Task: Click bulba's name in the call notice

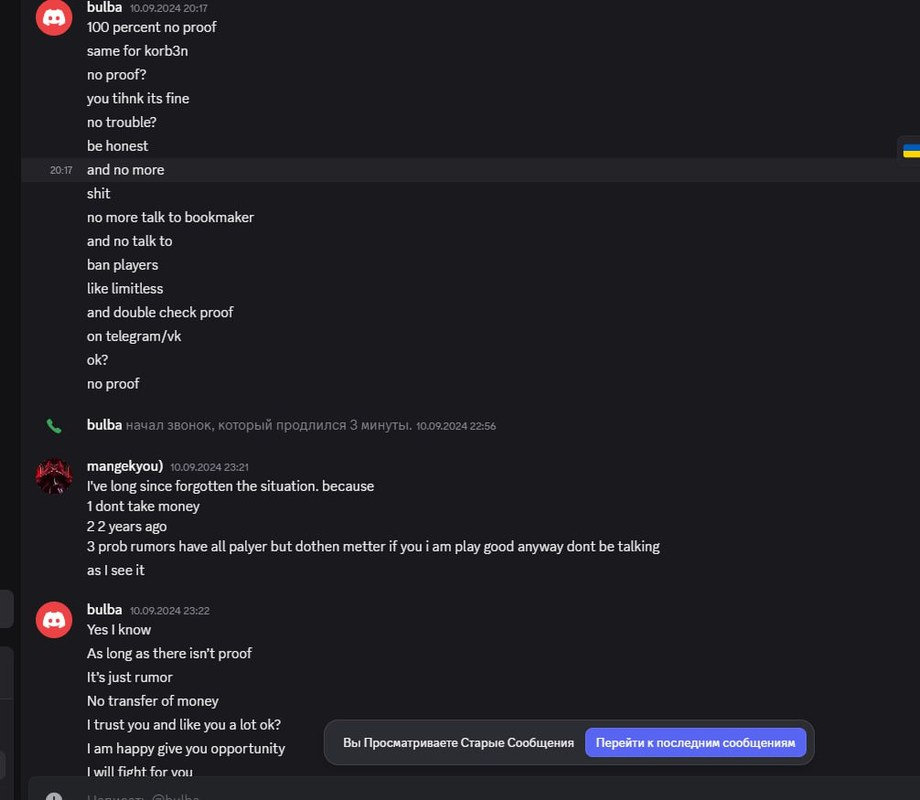Action: coord(104,425)
